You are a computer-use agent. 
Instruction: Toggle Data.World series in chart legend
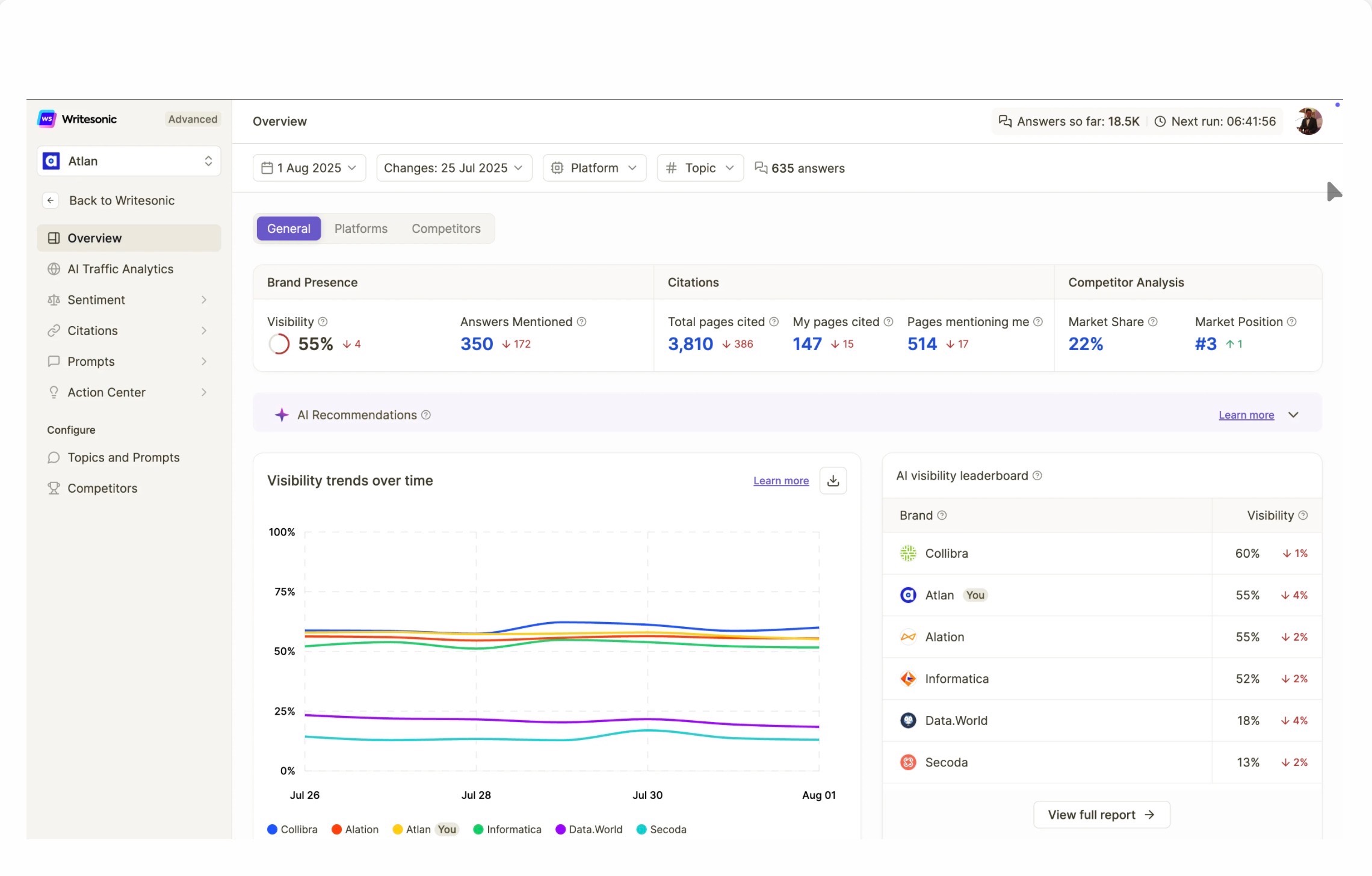[589, 830]
